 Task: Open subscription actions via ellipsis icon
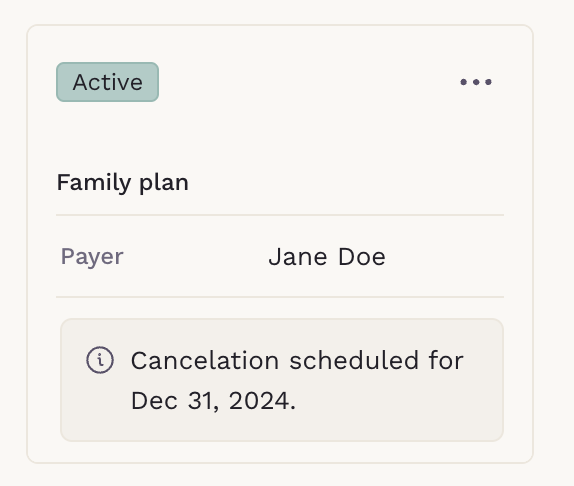pyautogui.click(x=476, y=82)
